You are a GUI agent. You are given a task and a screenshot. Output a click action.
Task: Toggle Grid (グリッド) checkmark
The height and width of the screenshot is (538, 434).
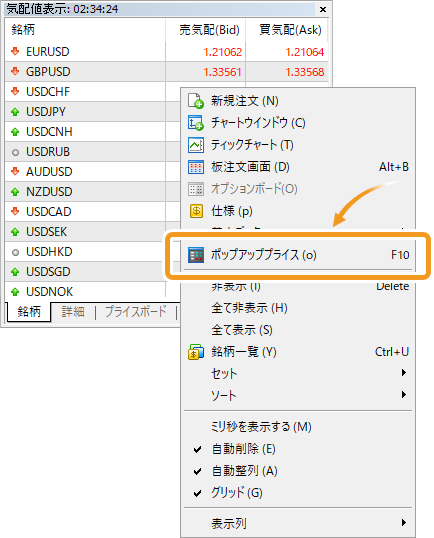[197, 493]
